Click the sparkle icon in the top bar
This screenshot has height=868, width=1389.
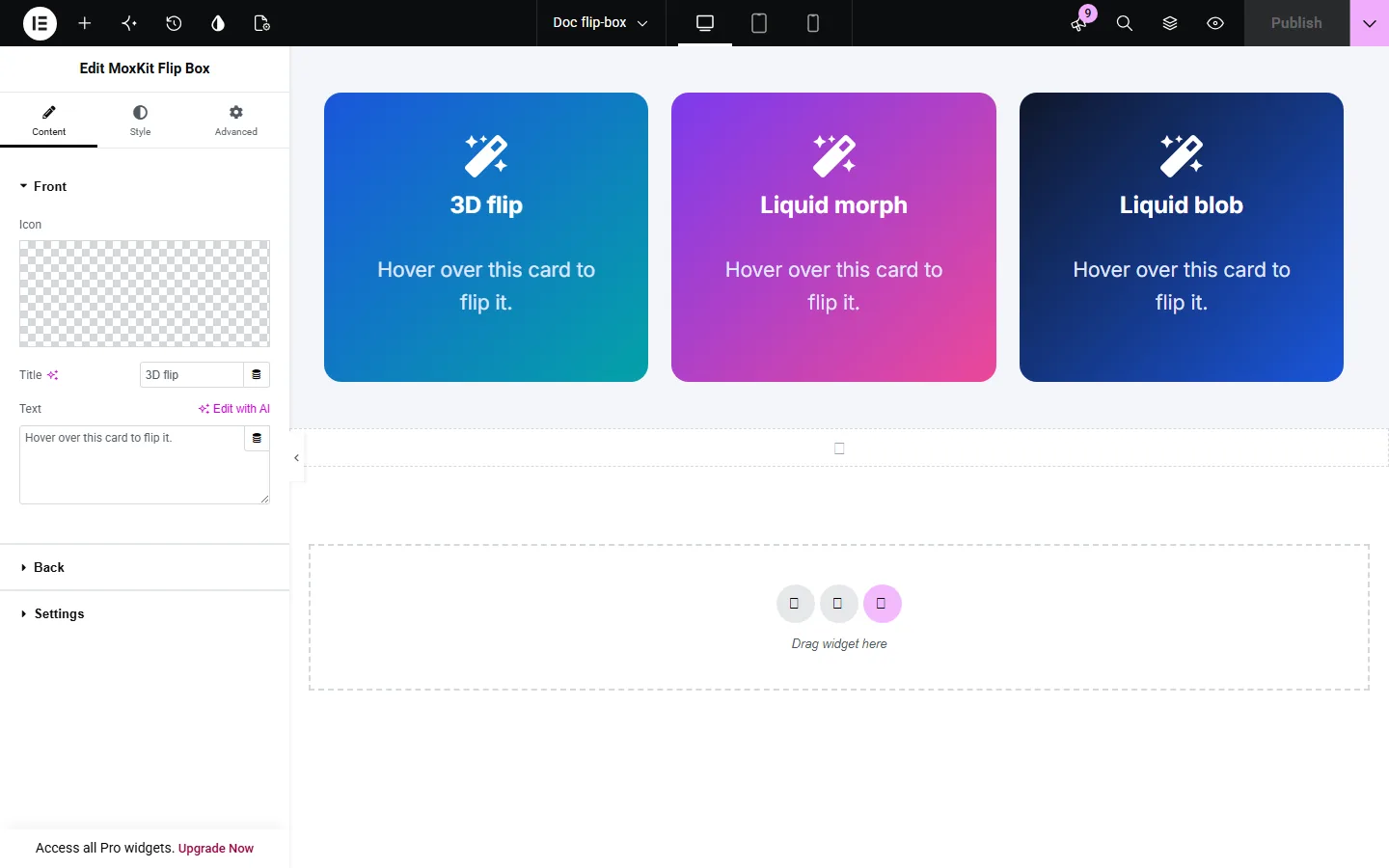point(129,23)
